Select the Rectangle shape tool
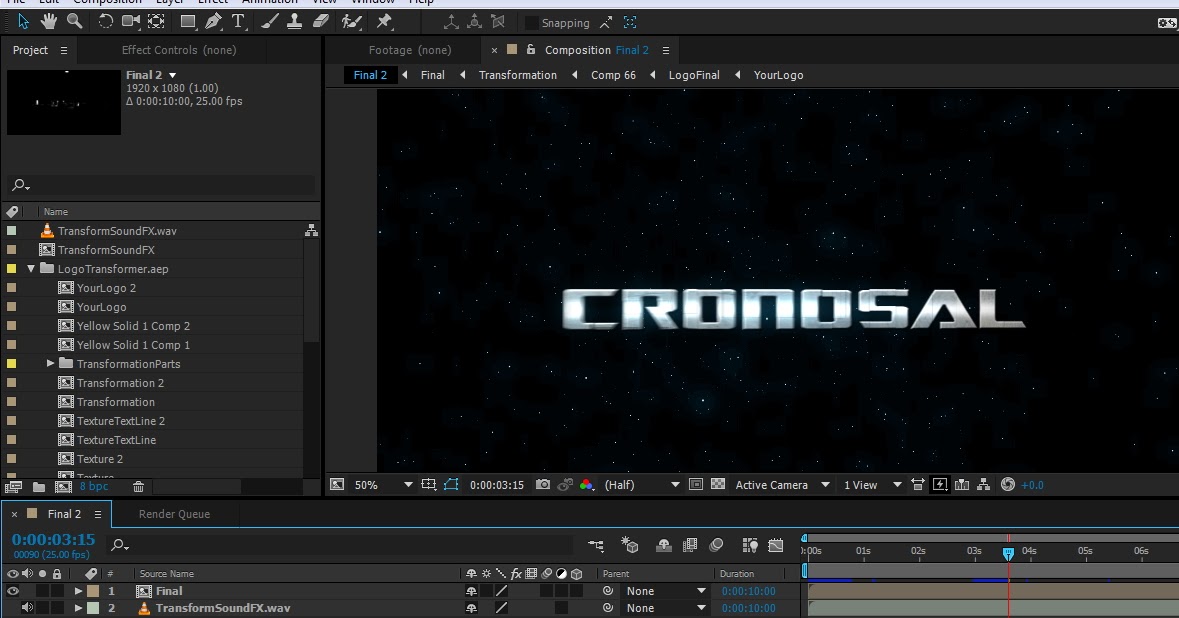This screenshot has height=618, width=1179. [x=188, y=22]
